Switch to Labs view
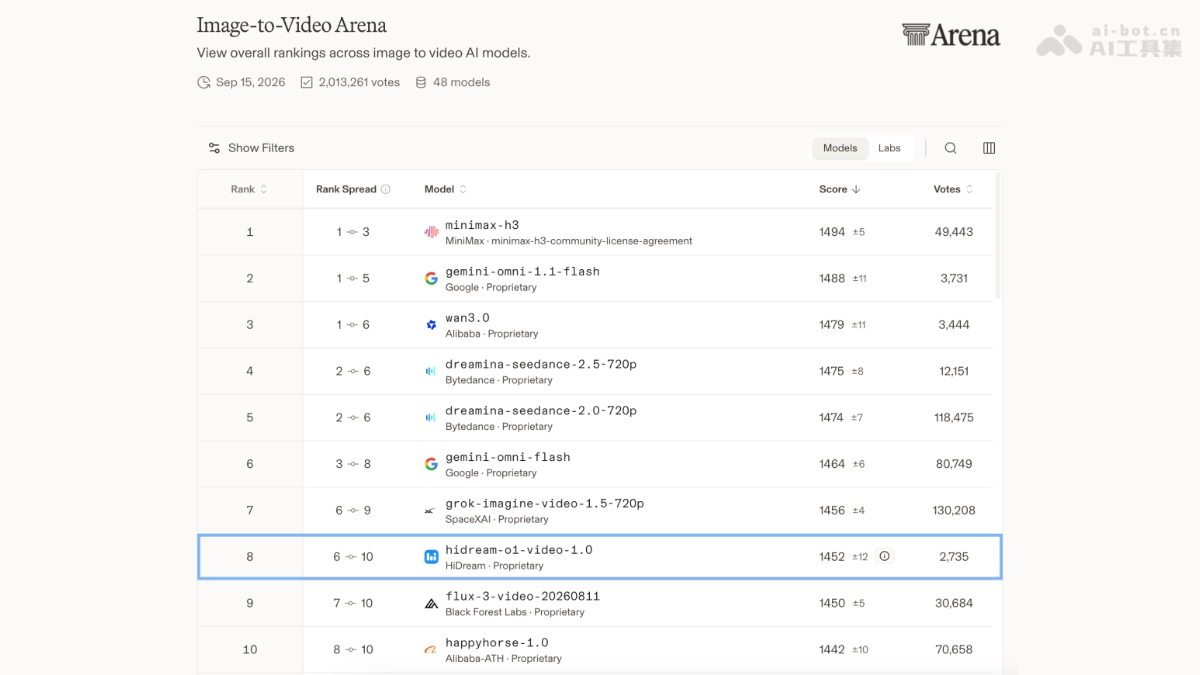1200x675 pixels. (889, 148)
